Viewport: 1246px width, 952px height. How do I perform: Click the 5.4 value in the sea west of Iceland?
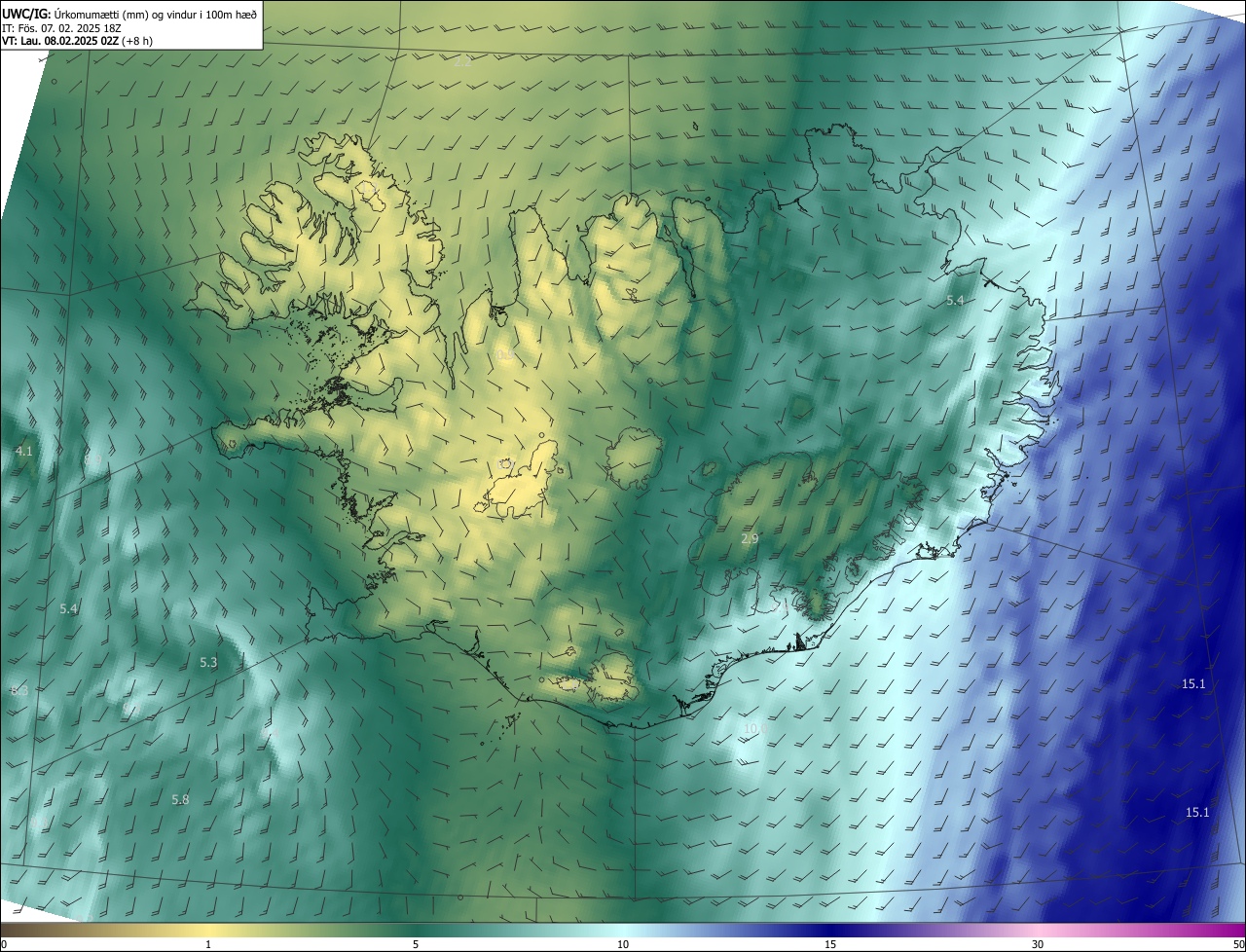pos(68,608)
